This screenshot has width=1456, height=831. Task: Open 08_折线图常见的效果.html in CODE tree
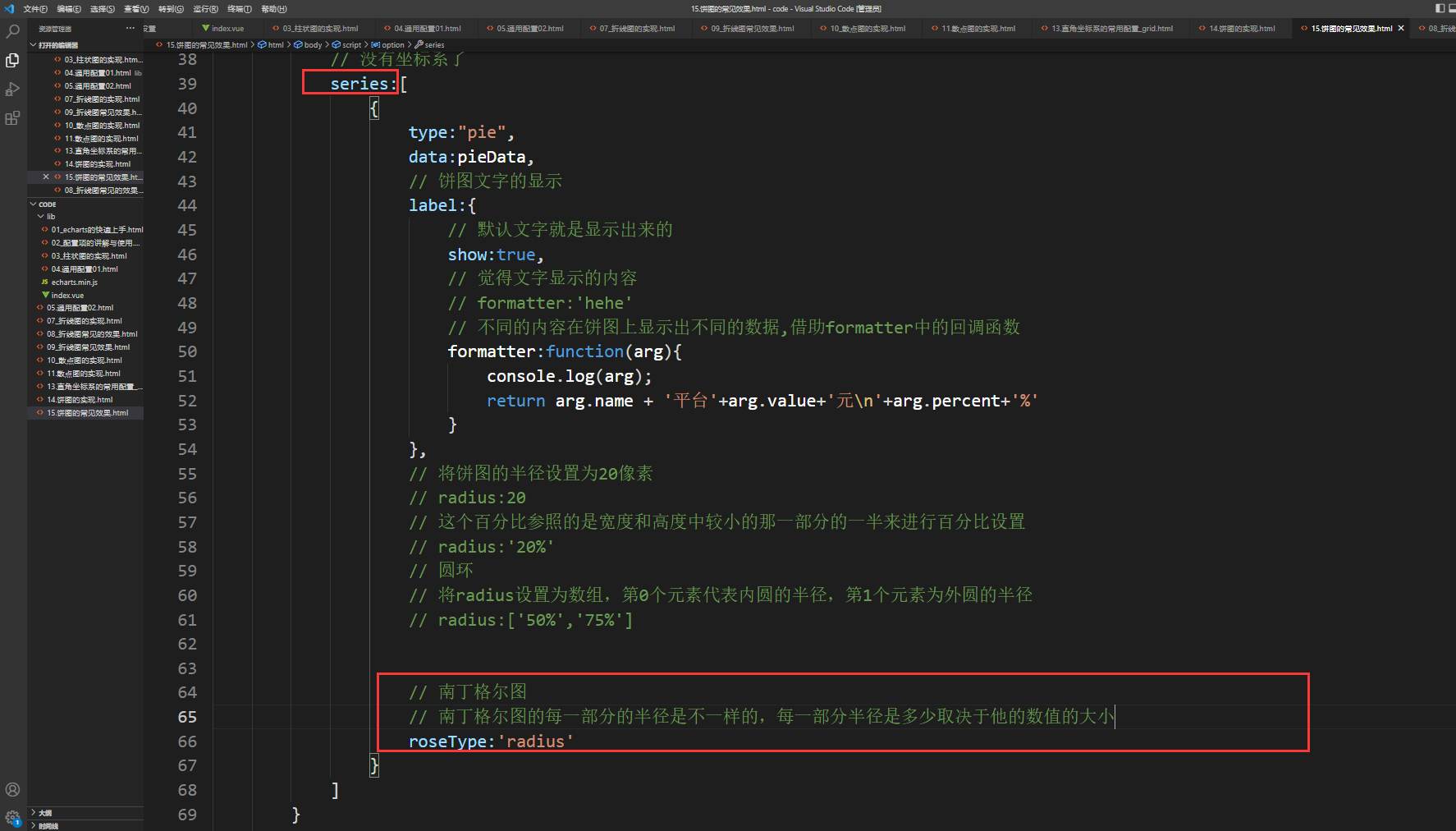tap(87, 334)
